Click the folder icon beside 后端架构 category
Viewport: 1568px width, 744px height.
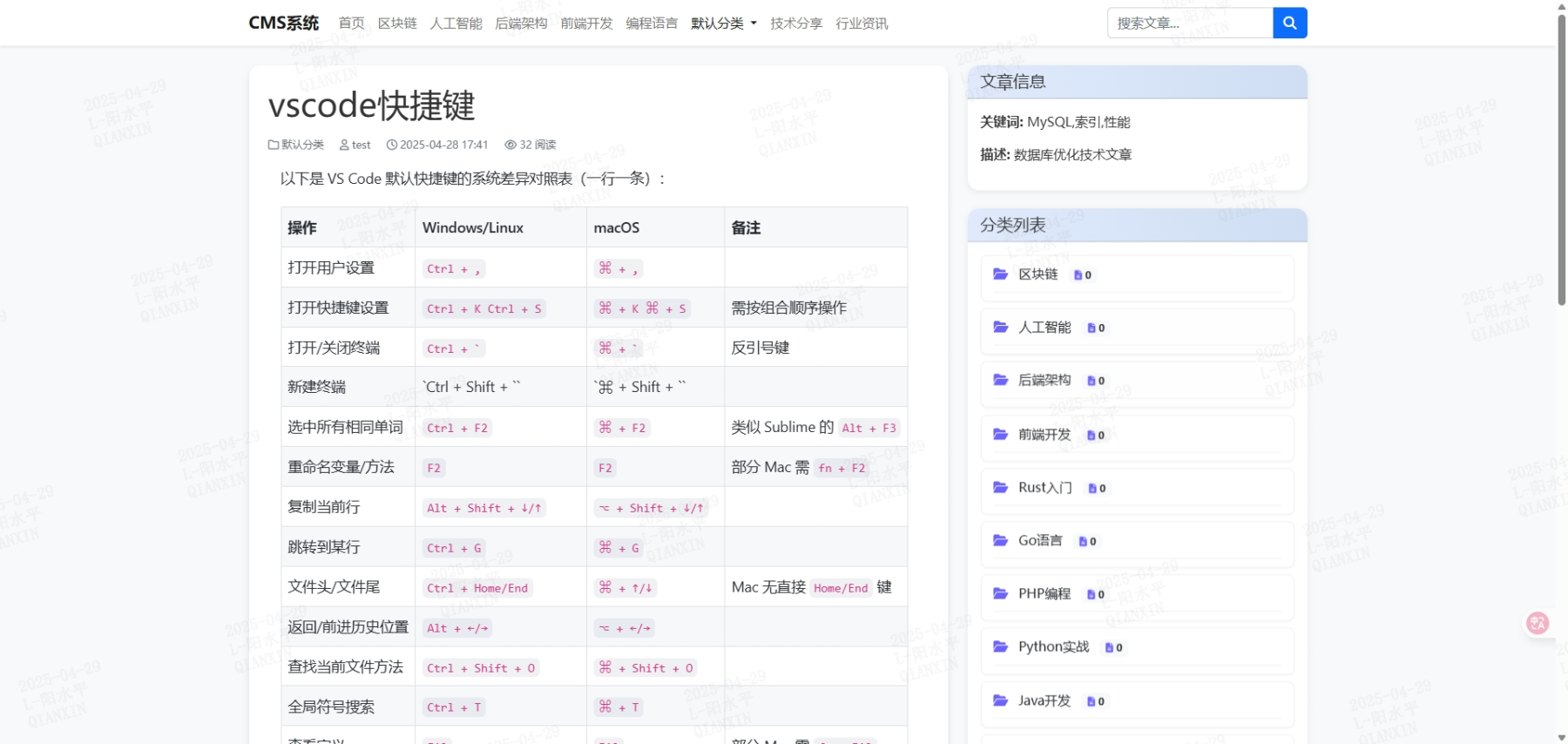(x=1001, y=381)
